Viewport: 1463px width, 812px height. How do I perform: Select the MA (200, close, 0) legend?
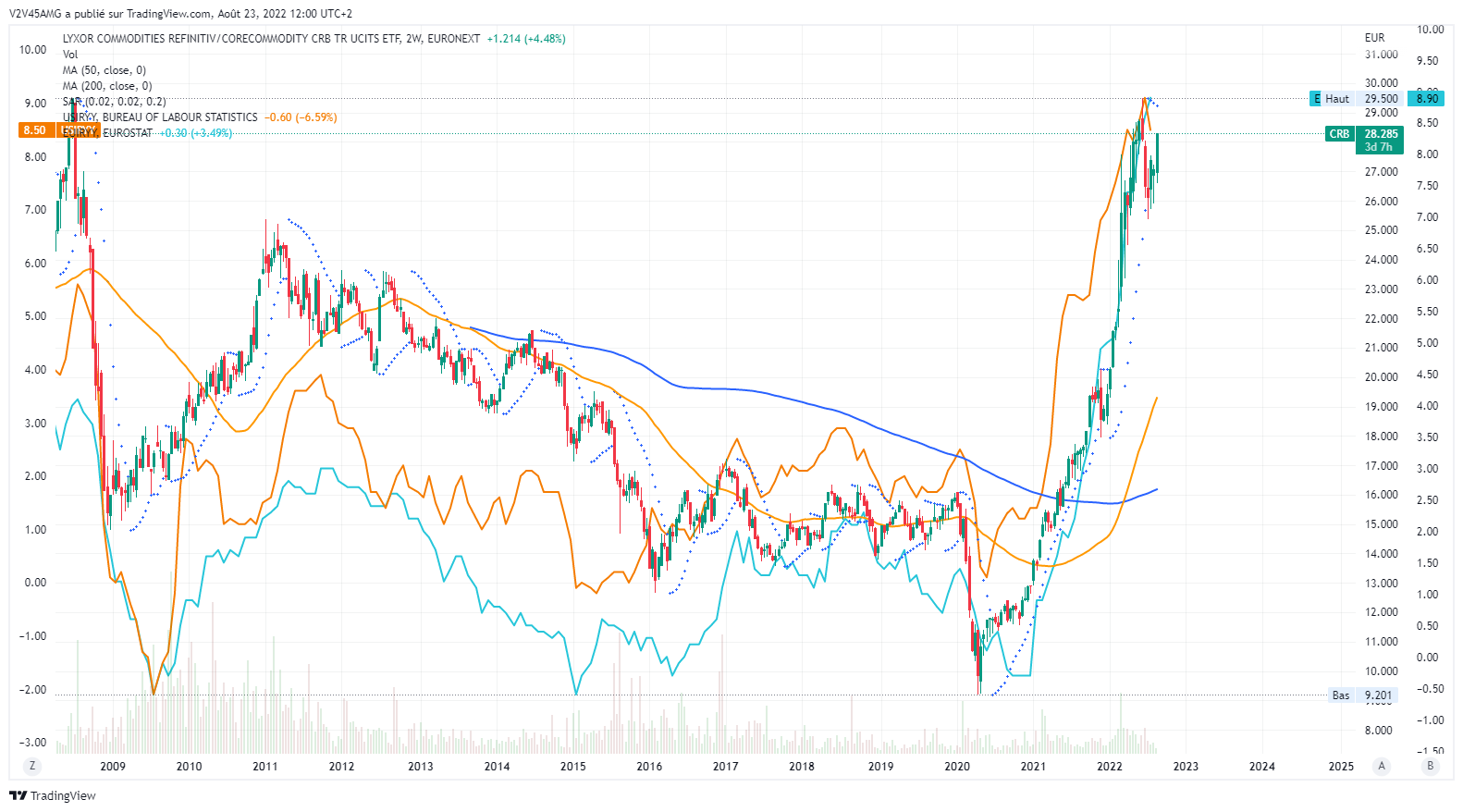[x=107, y=86]
